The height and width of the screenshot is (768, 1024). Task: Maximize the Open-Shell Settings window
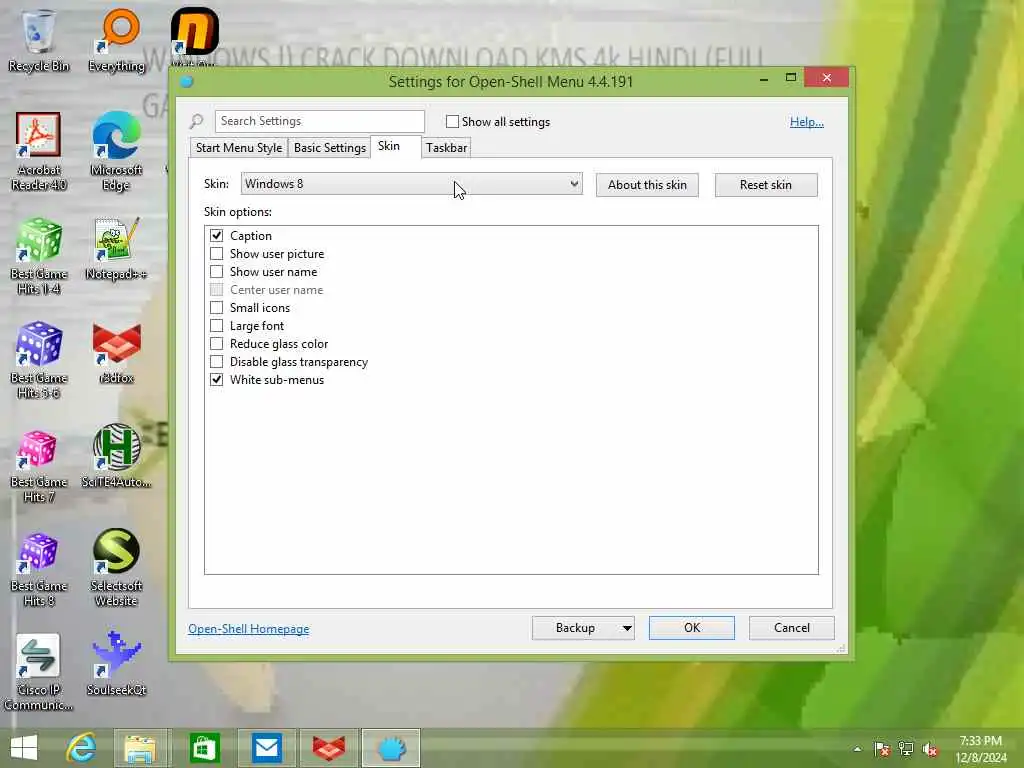pos(791,78)
